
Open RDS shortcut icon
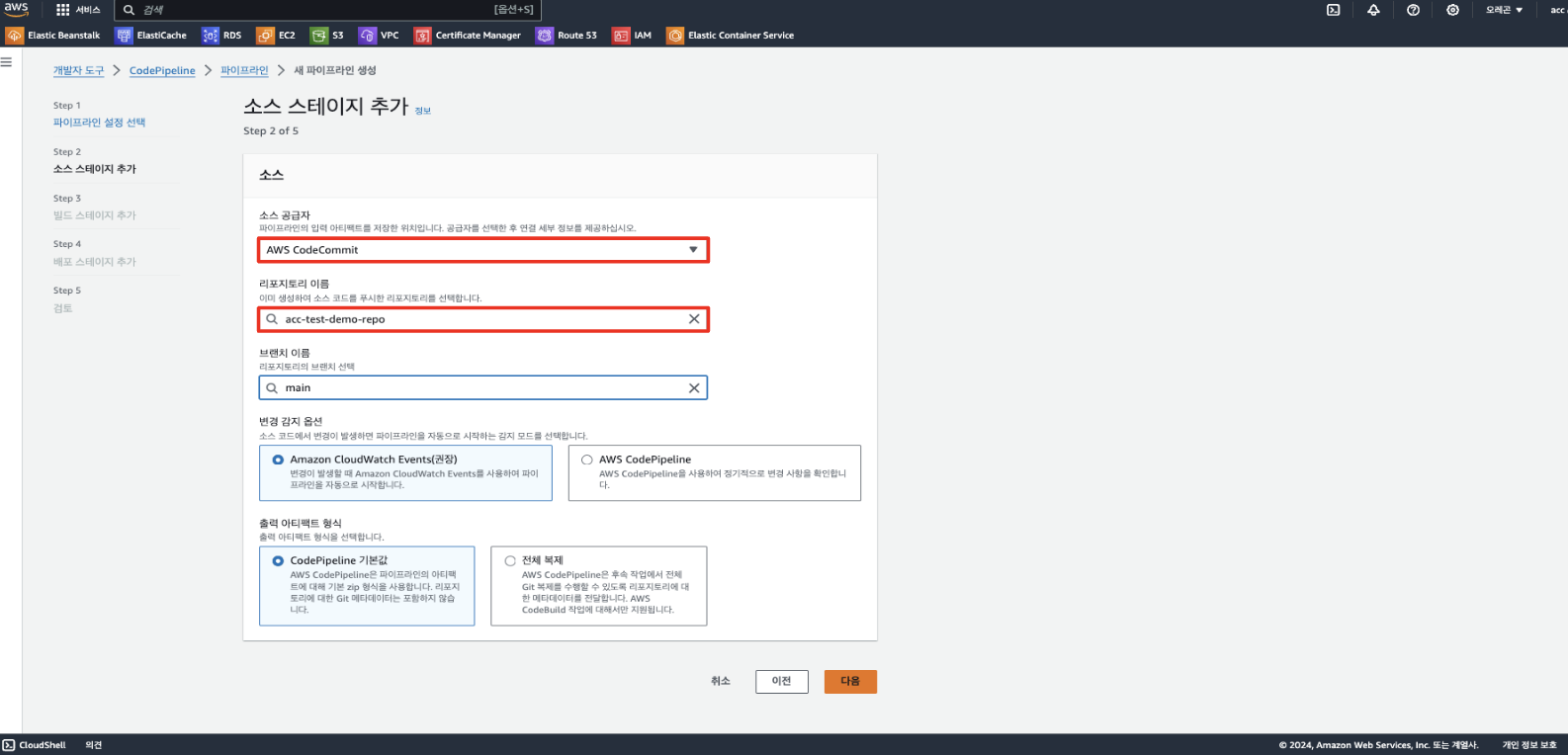click(x=210, y=36)
